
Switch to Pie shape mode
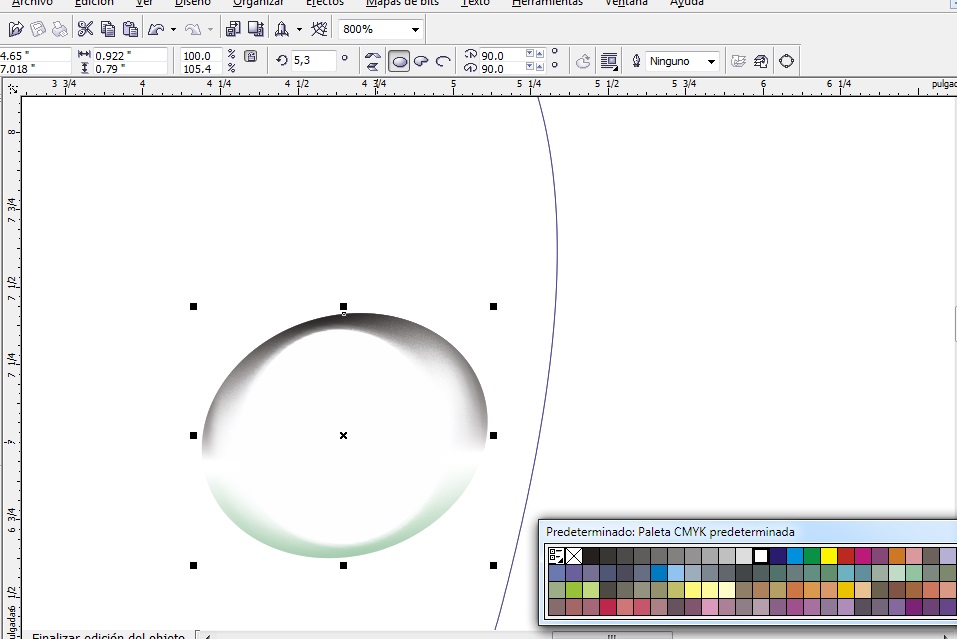[x=421, y=61]
